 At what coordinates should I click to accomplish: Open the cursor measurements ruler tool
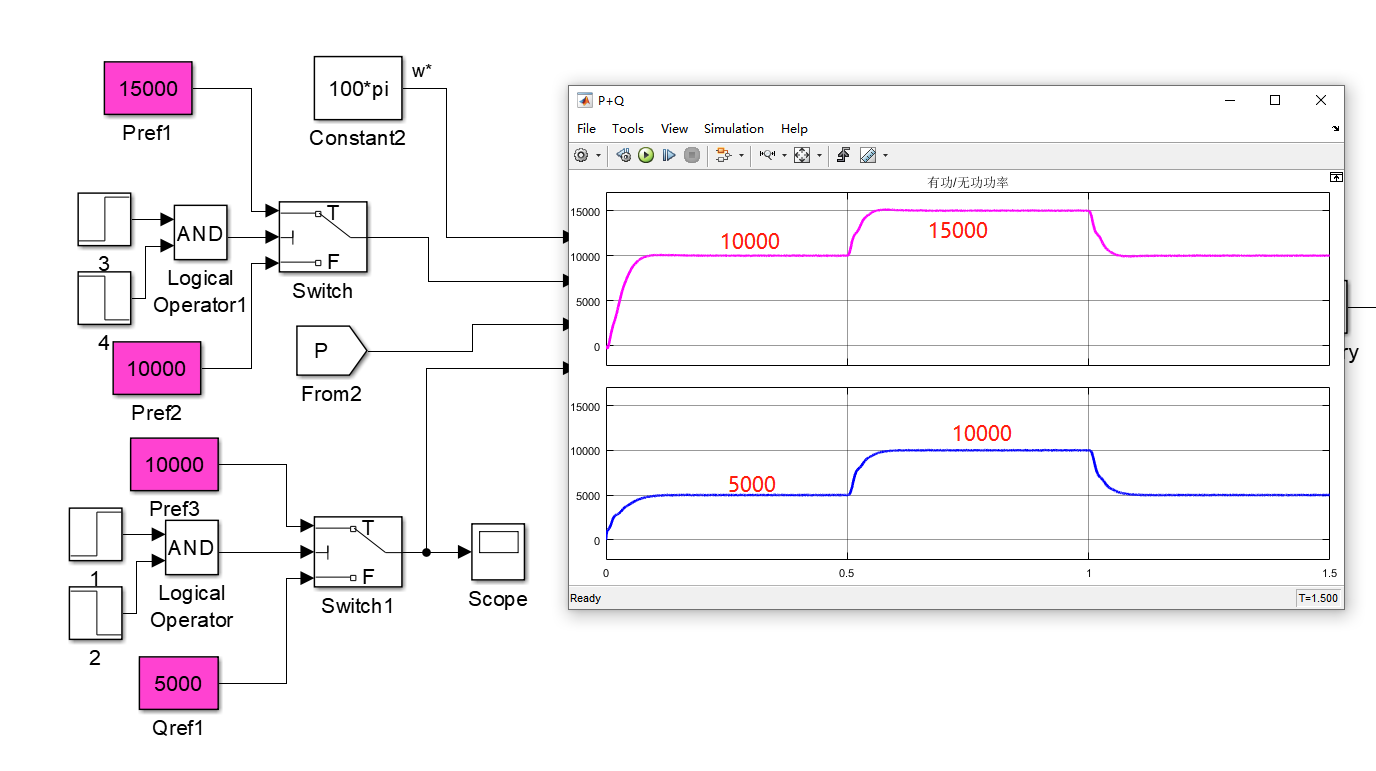[x=868, y=155]
